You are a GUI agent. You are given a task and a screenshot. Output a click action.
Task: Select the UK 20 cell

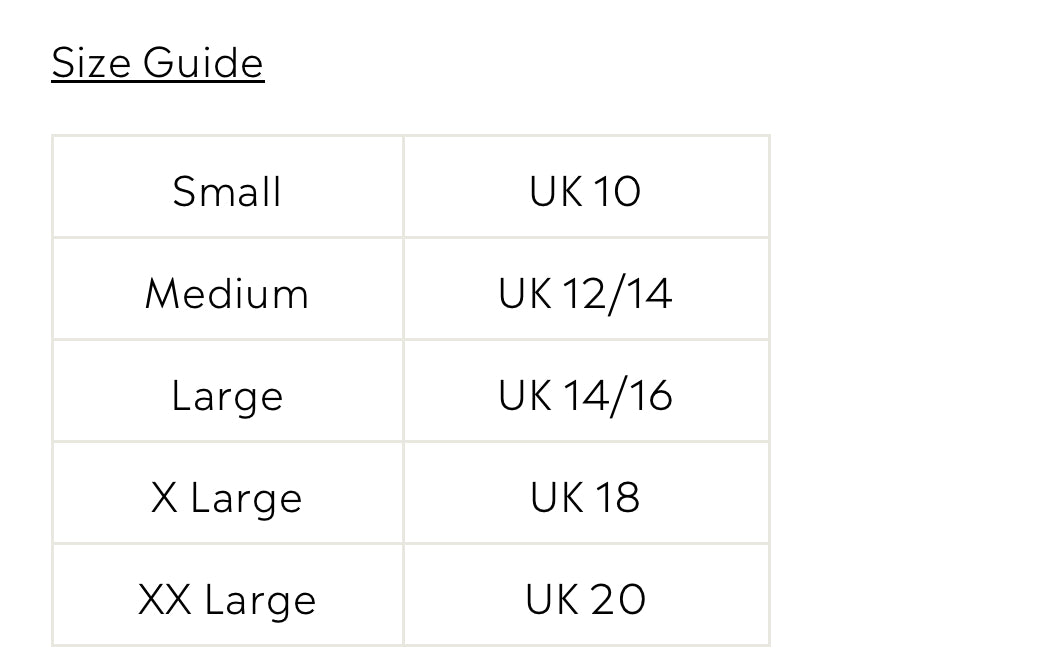585,599
